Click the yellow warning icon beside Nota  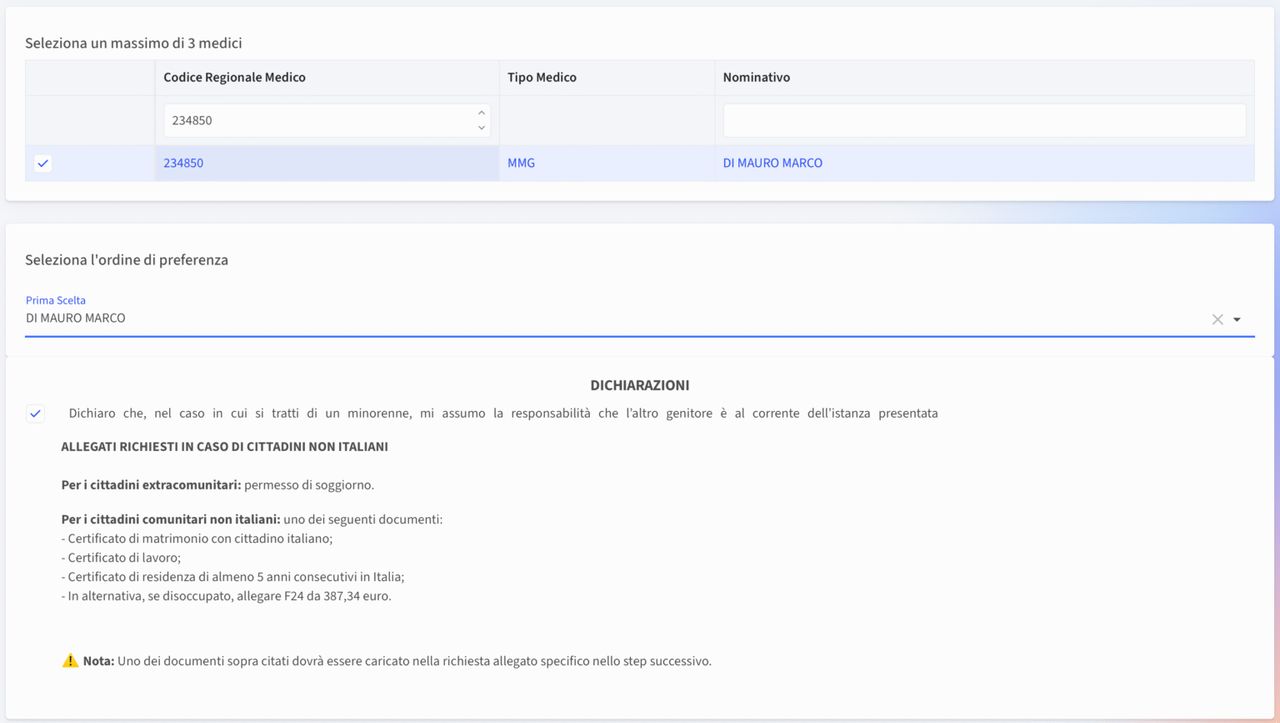point(70,661)
